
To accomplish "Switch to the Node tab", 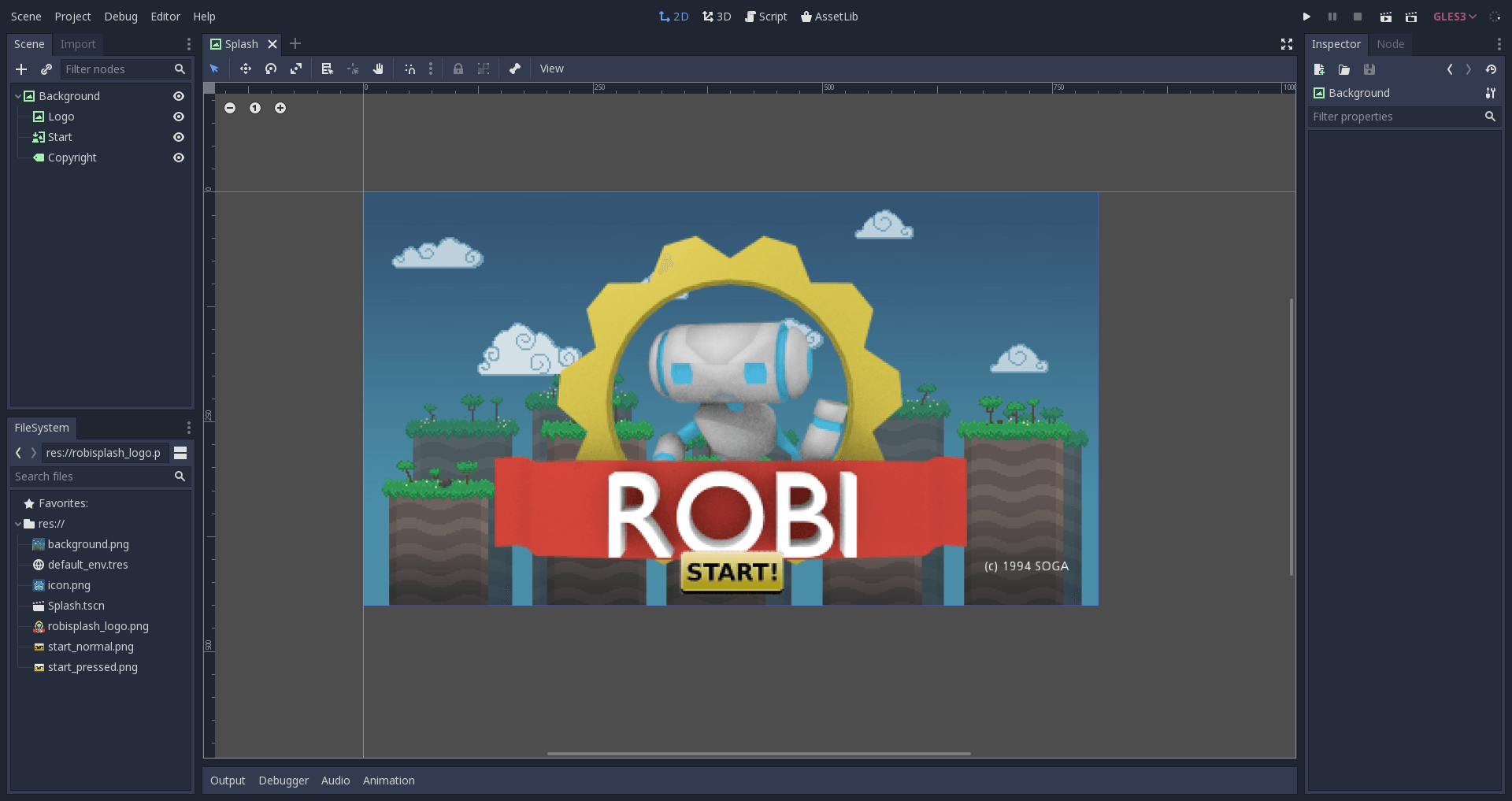I will click(x=1391, y=44).
